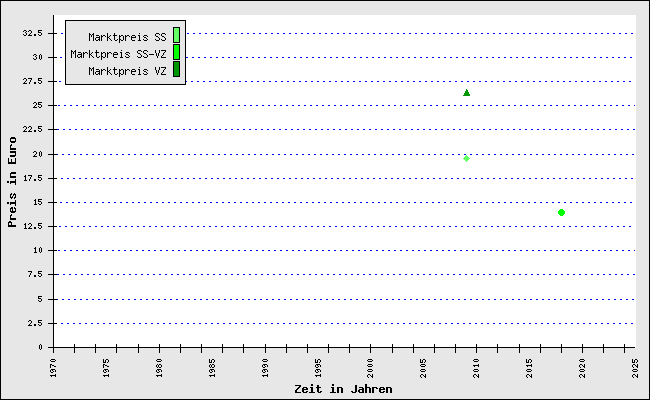The height and width of the screenshot is (400, 650).
Task: Click the x-axis year label 1995
Action: pos(318,368)
